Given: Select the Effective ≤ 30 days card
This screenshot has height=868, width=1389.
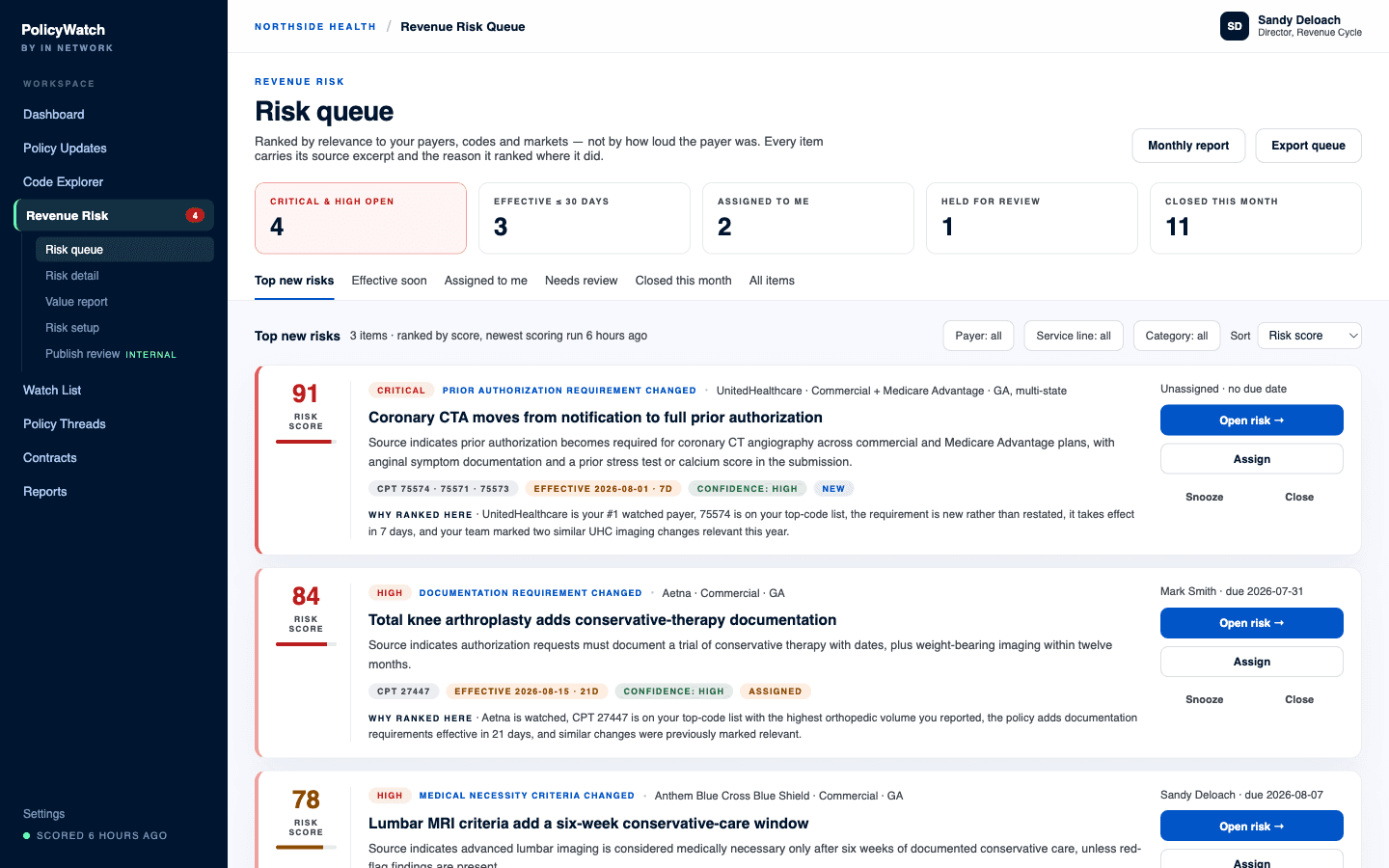Looking at the screenshot, I should tap(585, 218).
